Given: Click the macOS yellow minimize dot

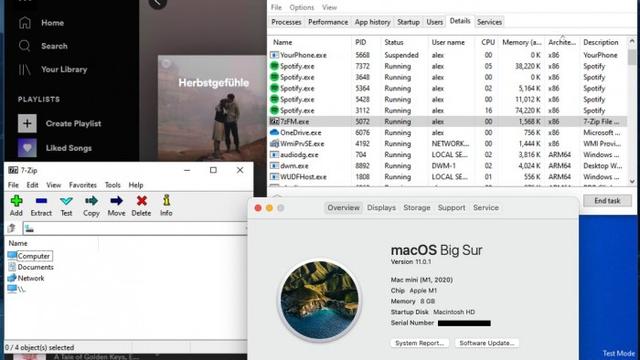Looking at the screenshot, I should click(x=269, y=208).
